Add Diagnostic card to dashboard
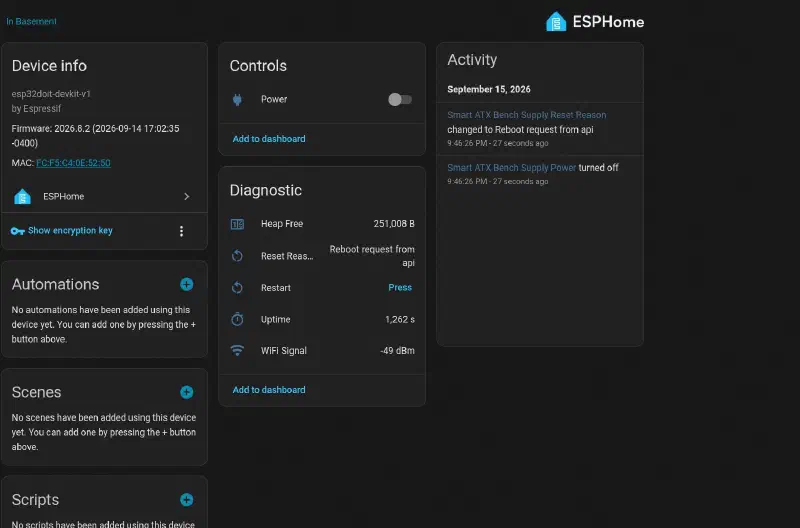This screenshot has width=800, height=528. point(269,390)
